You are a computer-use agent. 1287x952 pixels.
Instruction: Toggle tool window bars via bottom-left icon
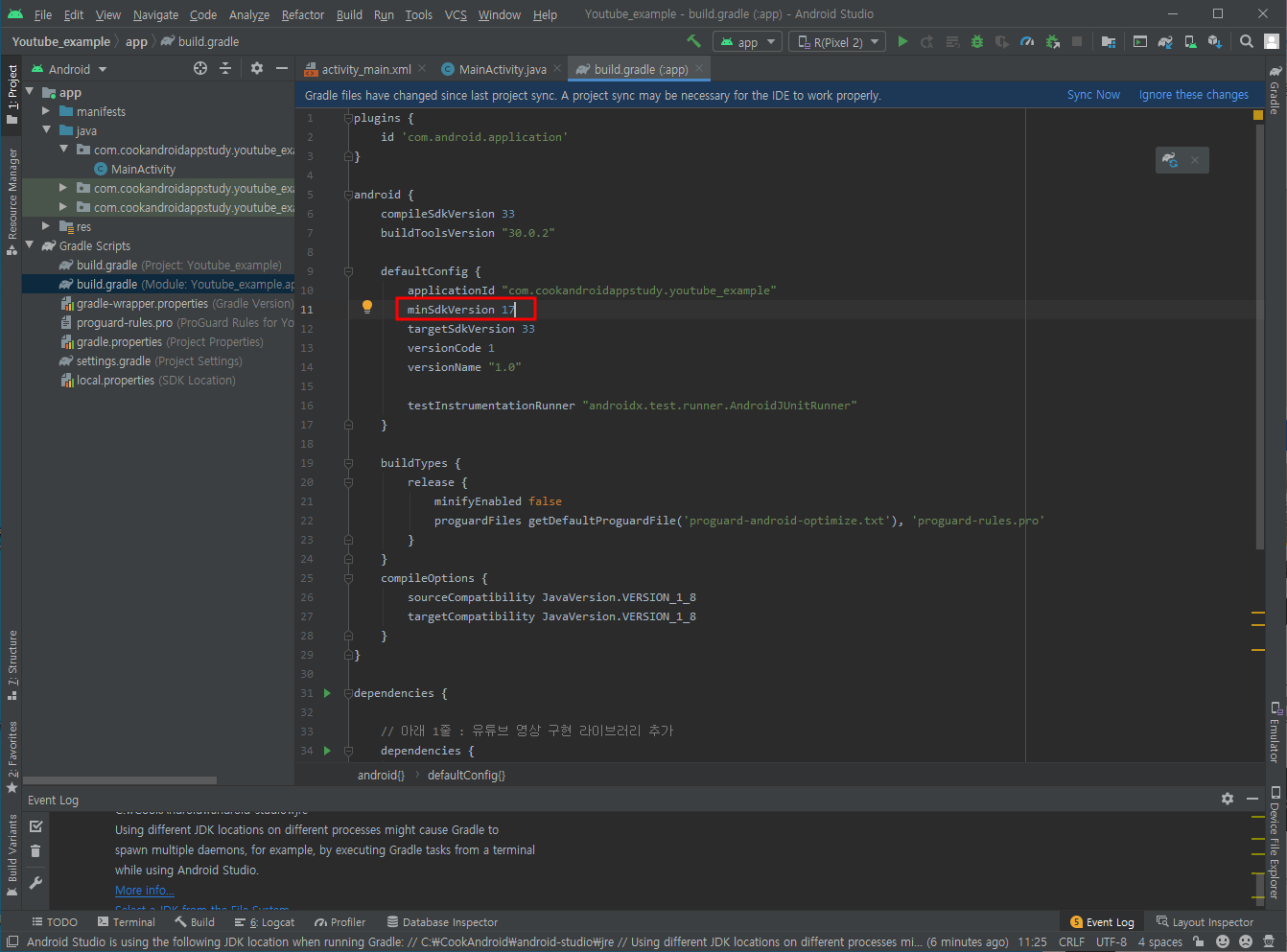12,942
